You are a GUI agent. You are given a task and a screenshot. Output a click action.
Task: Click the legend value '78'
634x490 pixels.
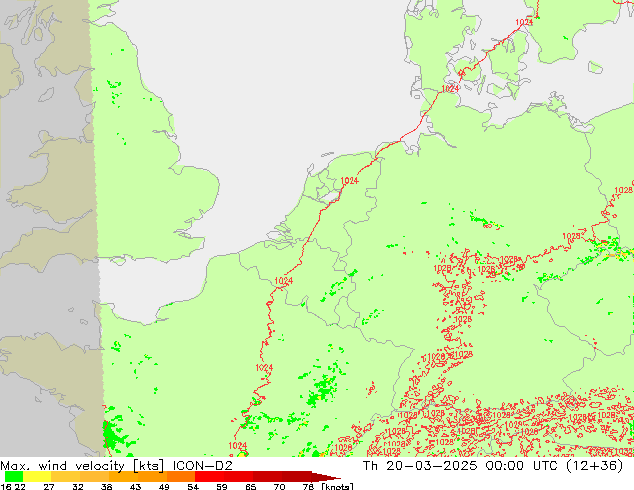click(x=308, y=486)
